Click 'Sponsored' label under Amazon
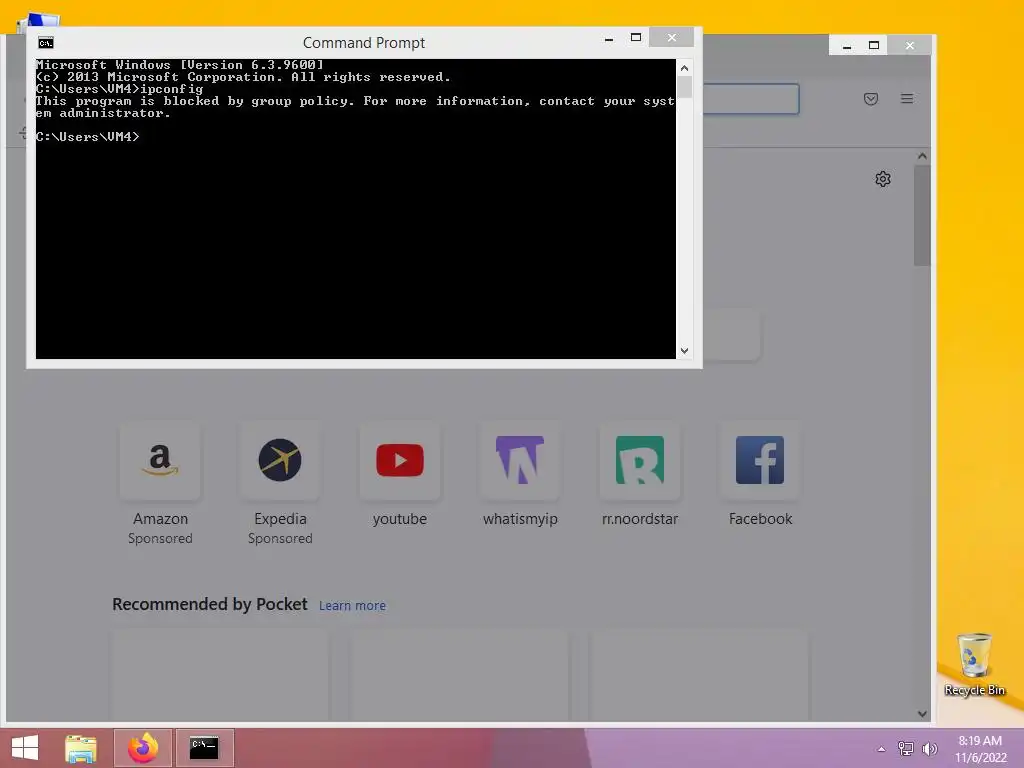This screenshot has width=1024, height=768. (160, 539)
